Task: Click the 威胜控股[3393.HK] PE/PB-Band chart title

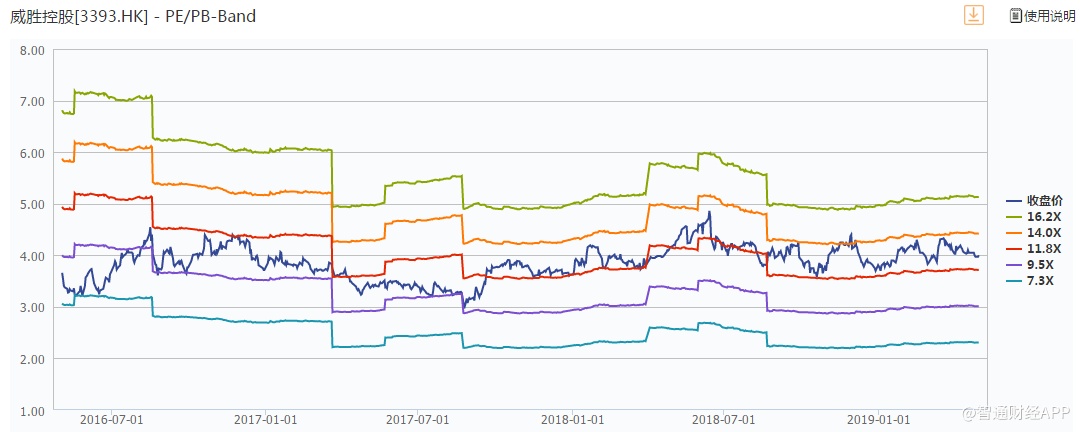Action: tap(133, 16)
